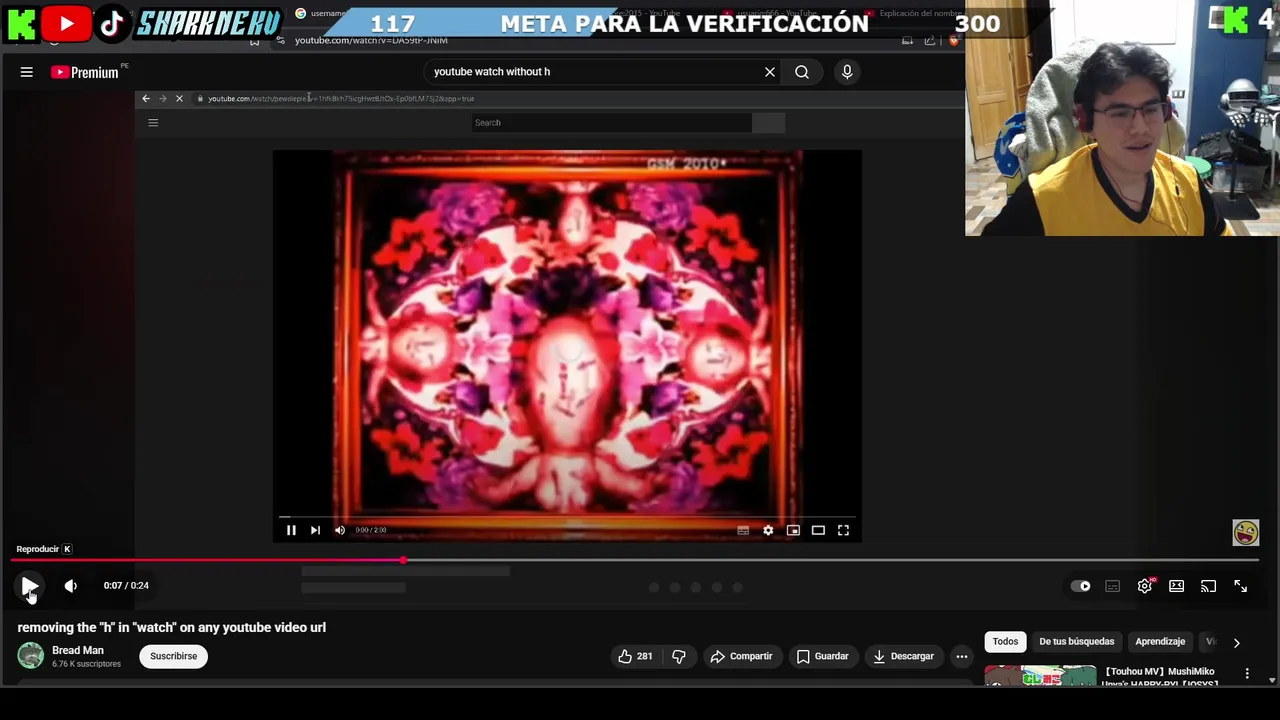Subscribe with the Suscribirse button
1280x720 pixels.
[174, 656]
